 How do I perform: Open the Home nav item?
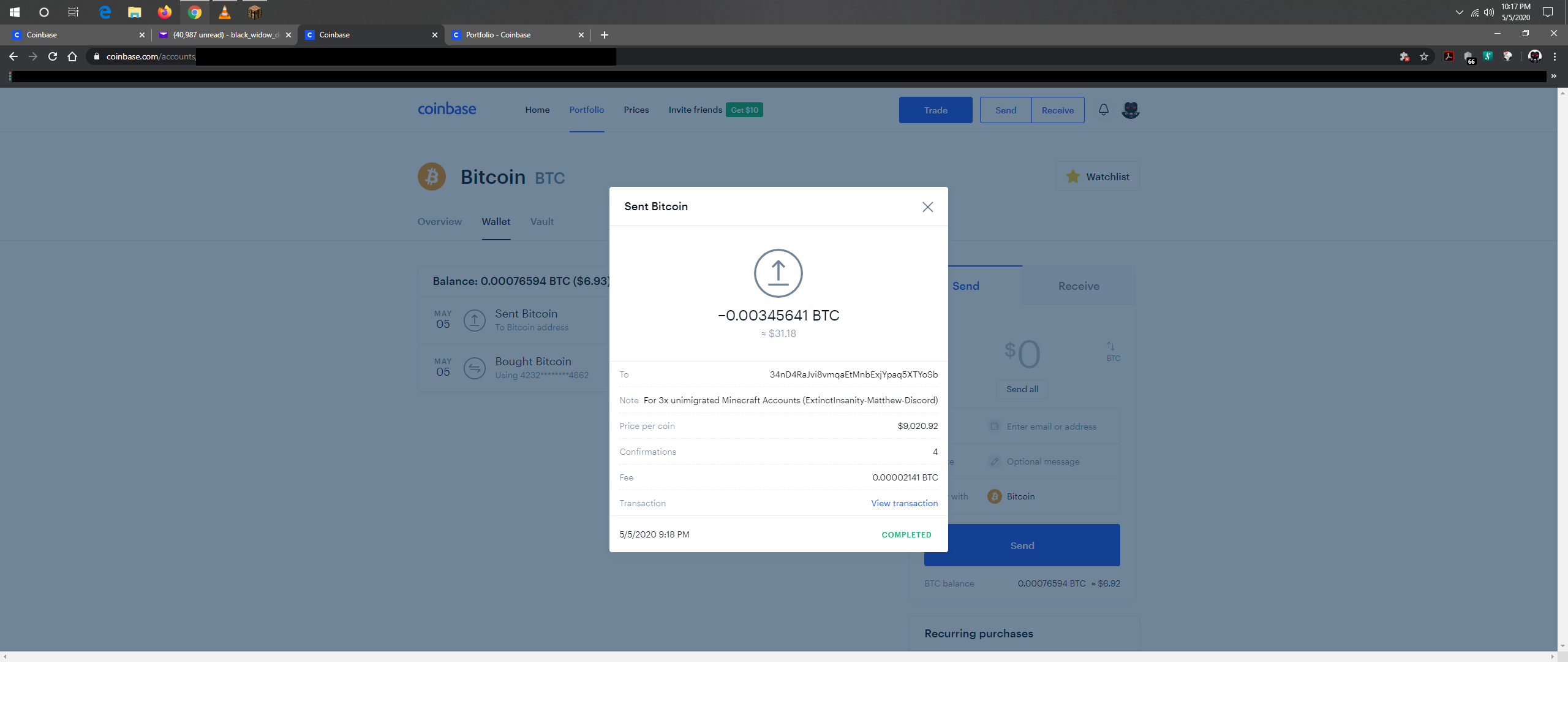537,110
